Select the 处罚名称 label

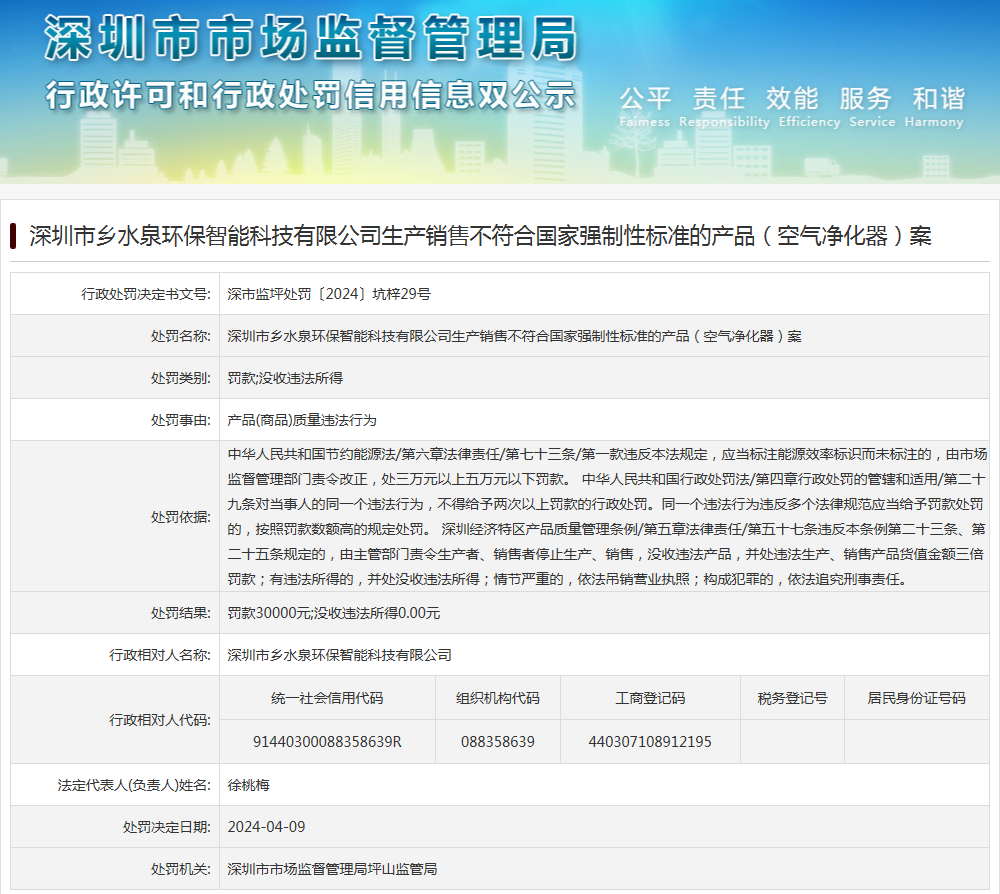180,336
